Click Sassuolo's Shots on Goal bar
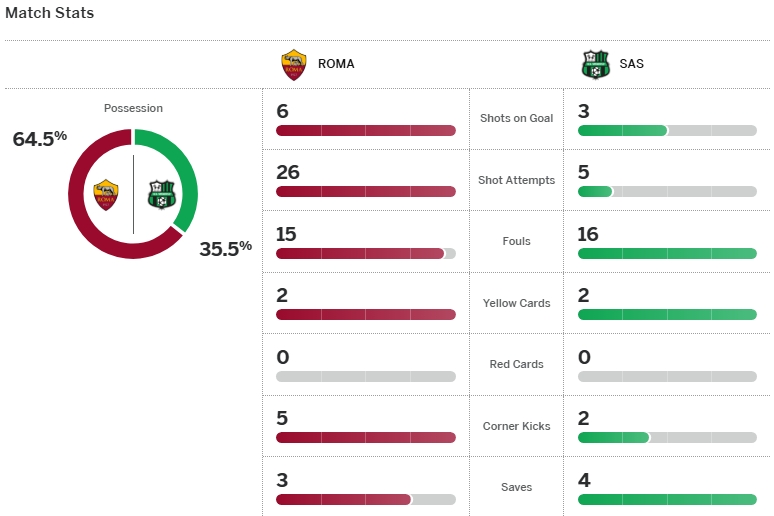Screen dimensions: 774x516 click(x=667, y=130)
